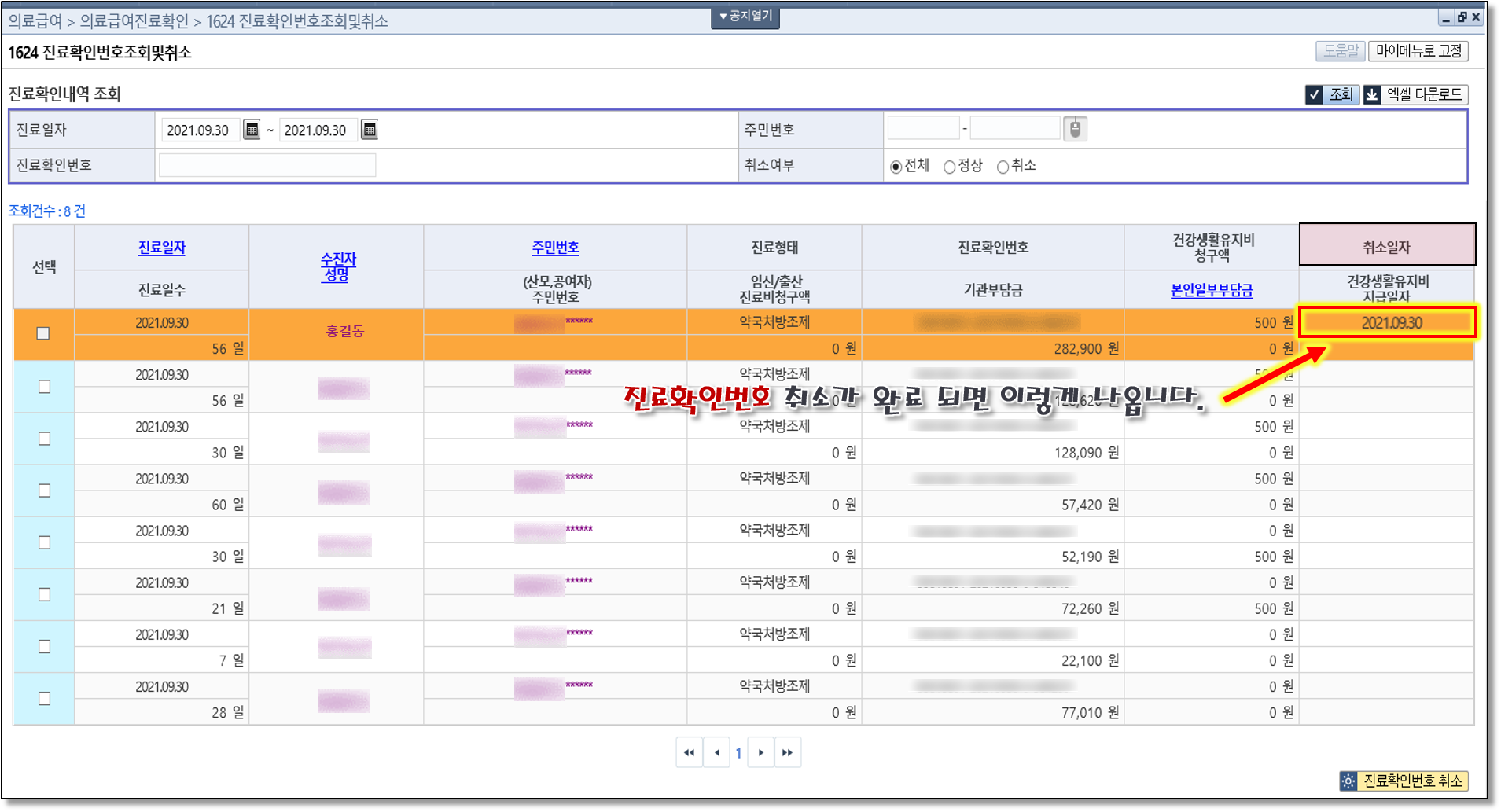Image resolution: width=1501 pixels, height=812 pixels.
Task: Click the mouse keypad icon beside 주민번호
Action: 1075,129
